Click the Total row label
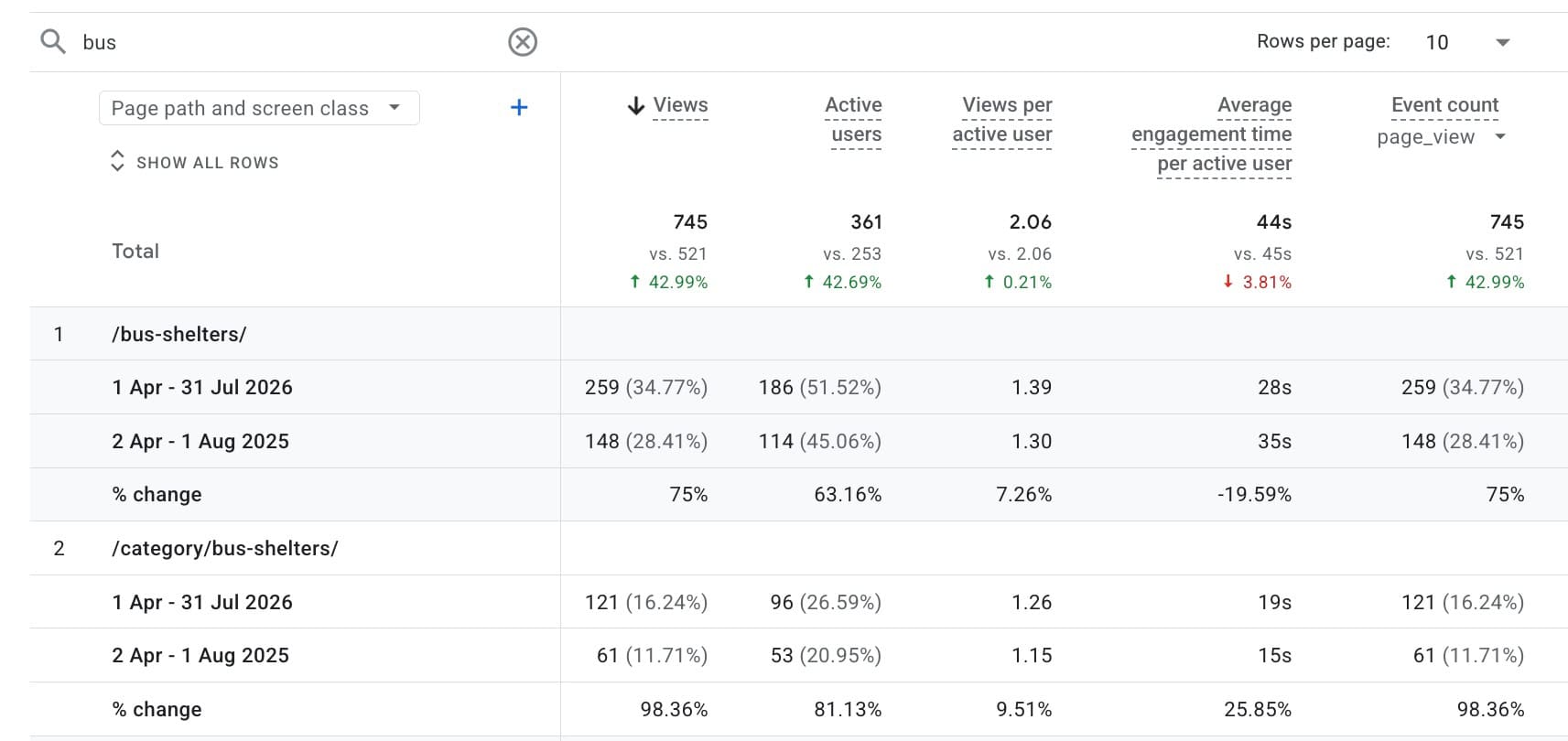Image resolution: width=1568 pixels, height=741 pixels. point(135,251)
